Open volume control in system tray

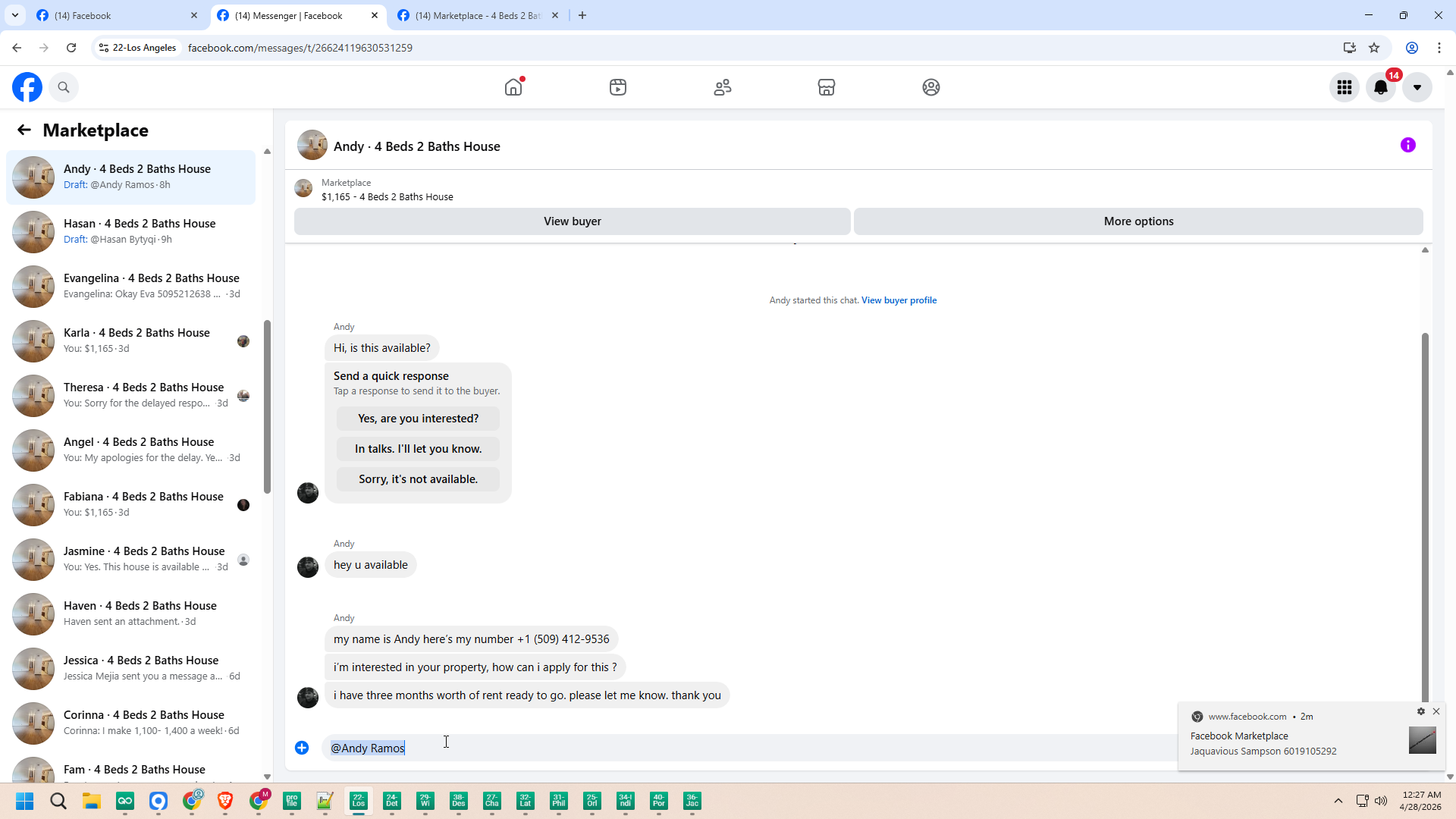click(1381, 801)
